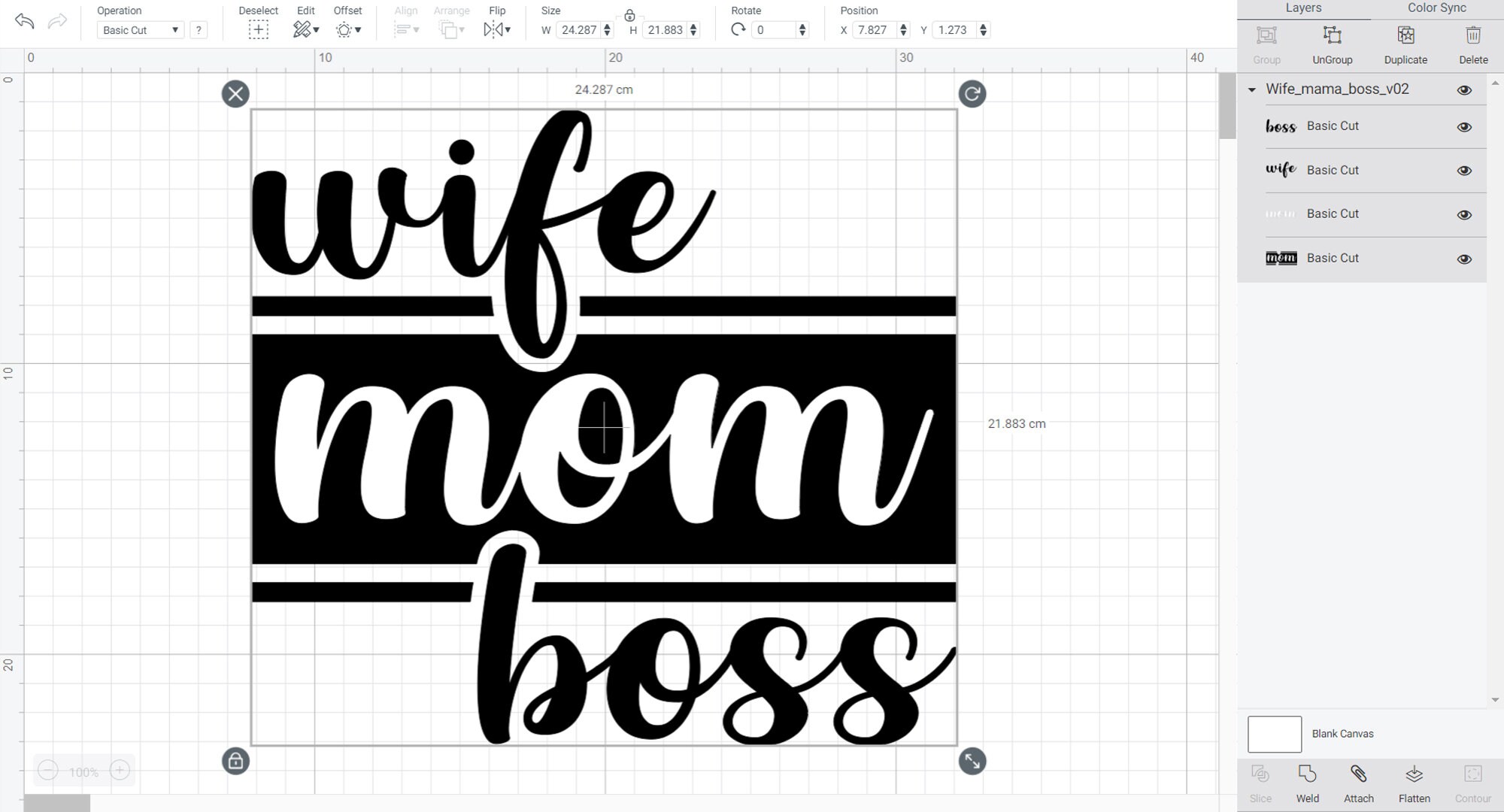Image resolution: width=1504 pixels, height=812 pixels.
Task: Click the canvas vertical scrollbar
Action: (1227, 106)
